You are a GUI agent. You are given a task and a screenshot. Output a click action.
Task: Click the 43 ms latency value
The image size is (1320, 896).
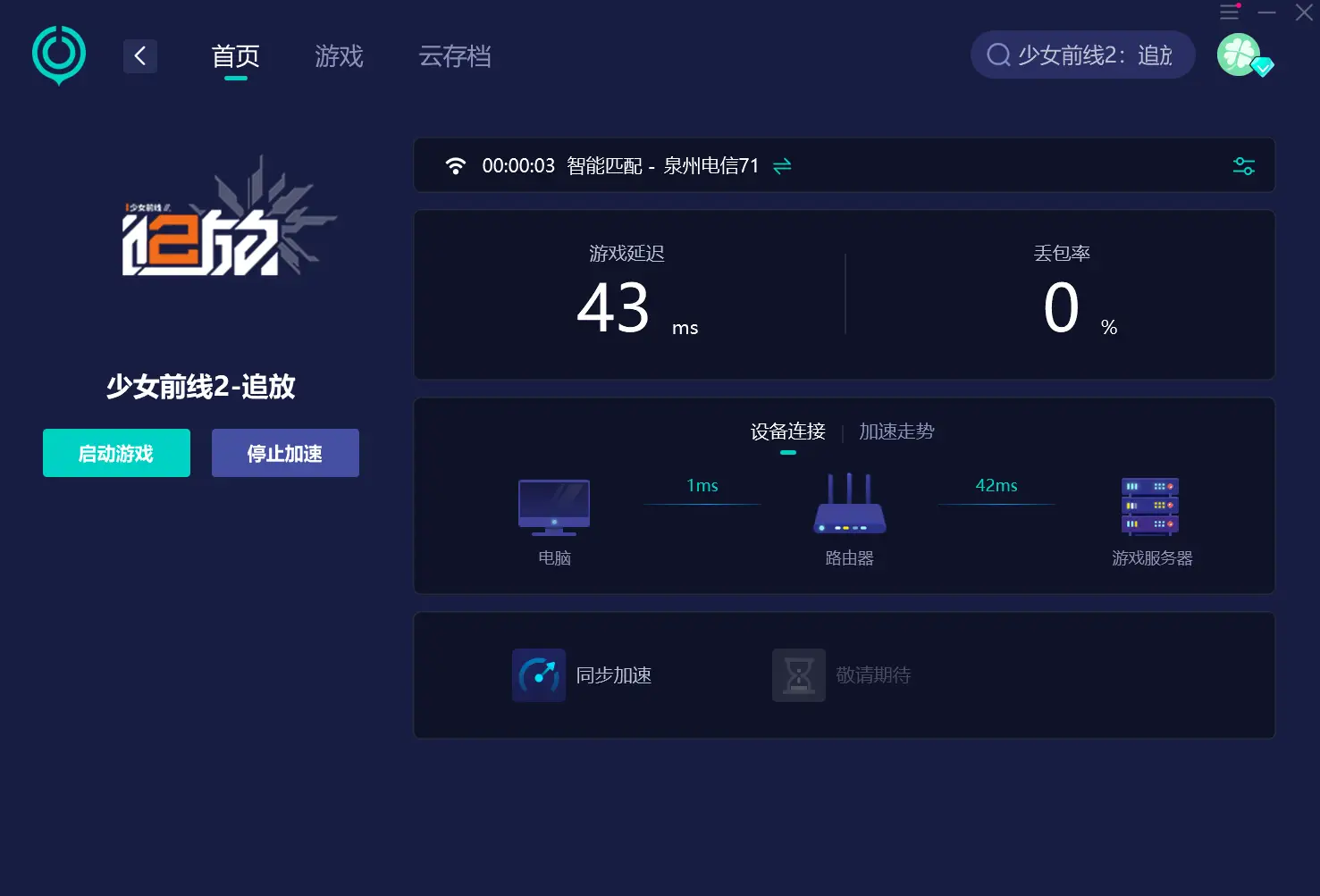[x=637, y=309]
